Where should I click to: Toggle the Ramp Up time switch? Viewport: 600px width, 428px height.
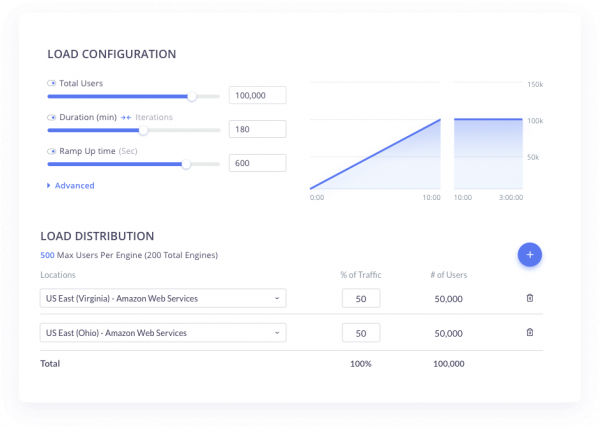52,151
